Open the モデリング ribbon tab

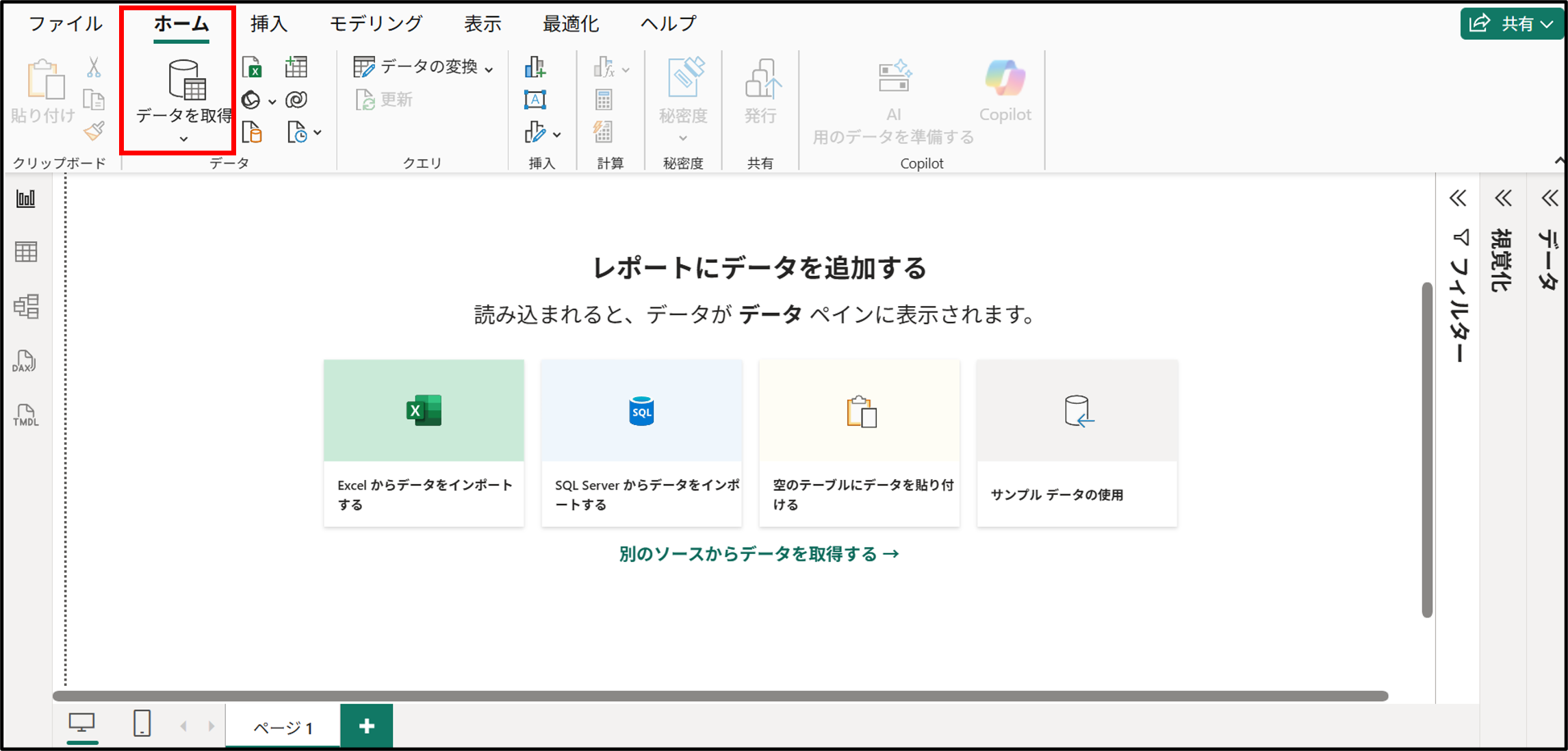pyautogui.click(x=375, y=23)
